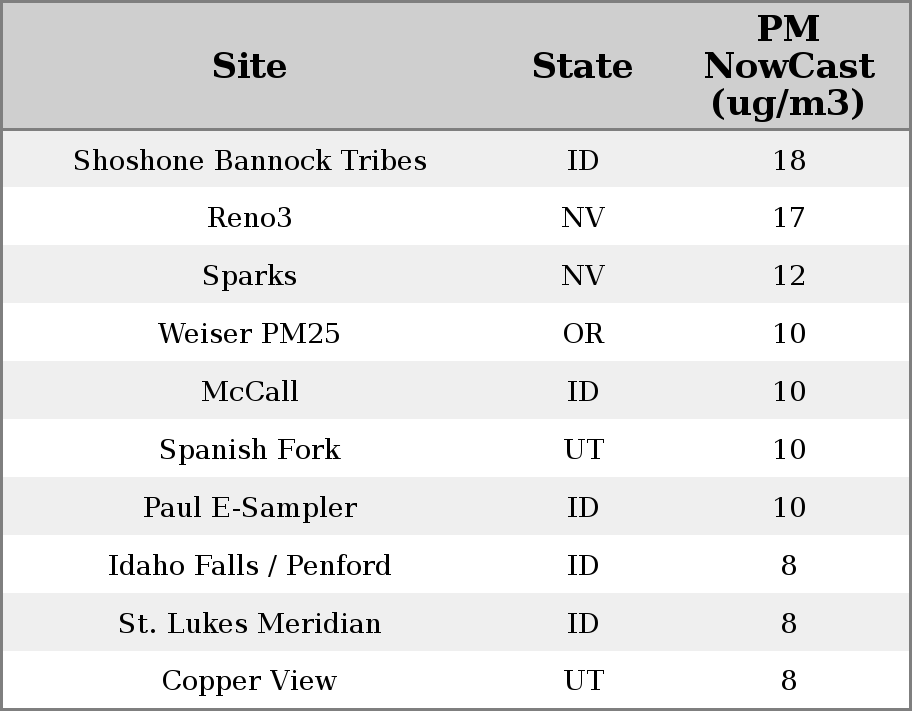Select the Shoshone Bannock Tribes site
Screen dimensions: 912x711
[249, 161]
